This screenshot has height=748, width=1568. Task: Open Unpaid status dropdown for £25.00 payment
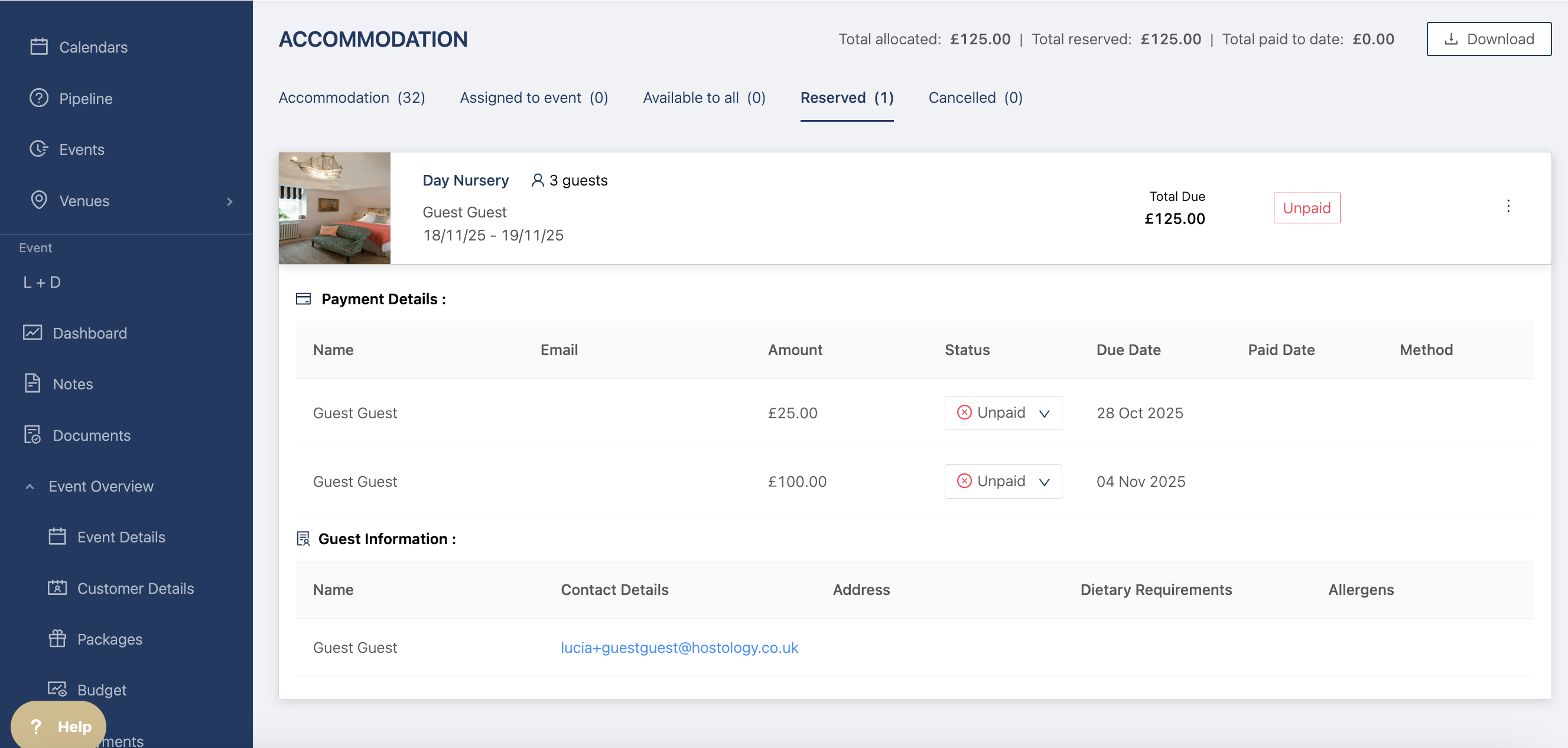1003,412
